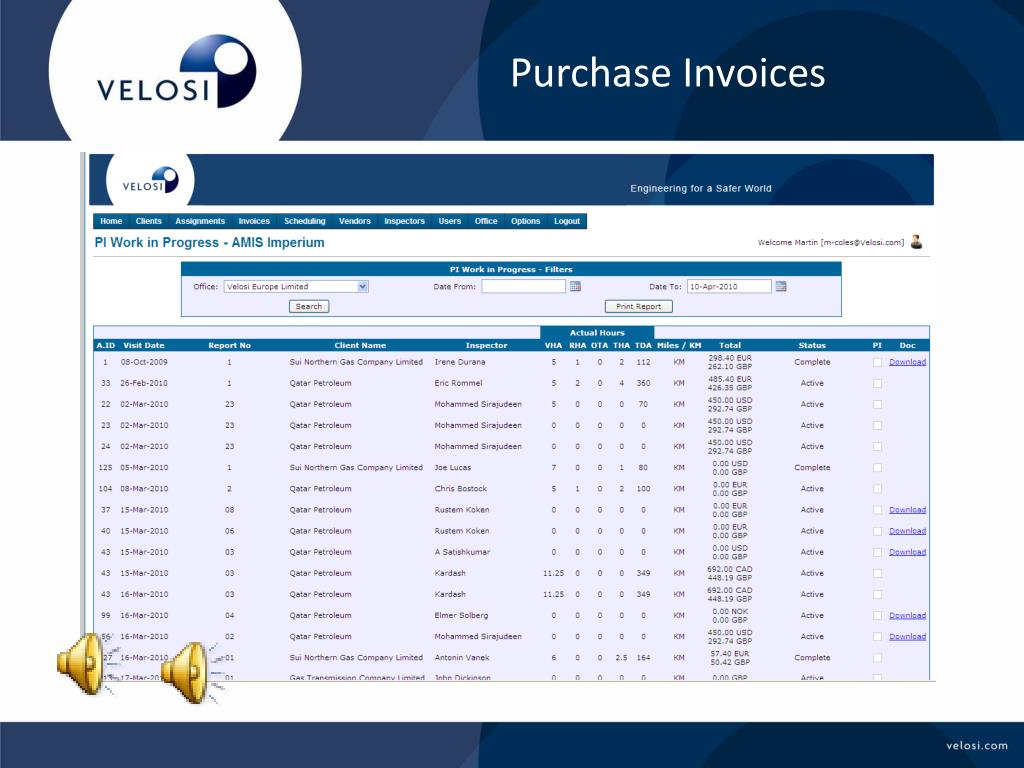Click the inspector name 'Irene Durana'

460,362
